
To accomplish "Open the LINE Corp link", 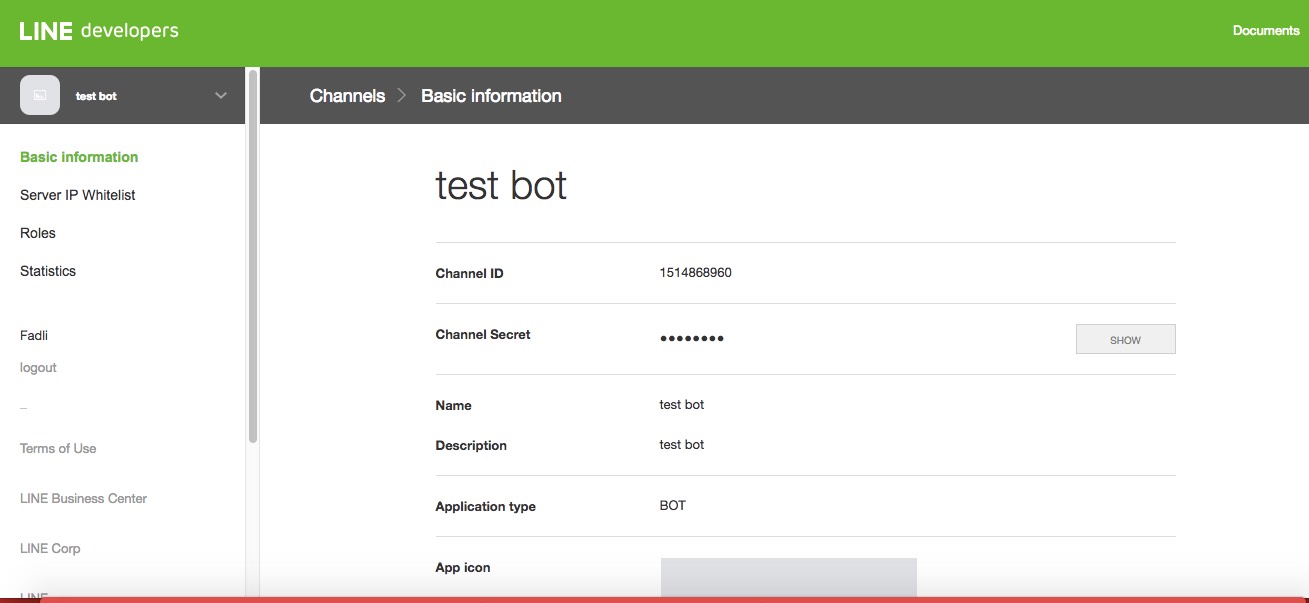I will tap(50, 548).
